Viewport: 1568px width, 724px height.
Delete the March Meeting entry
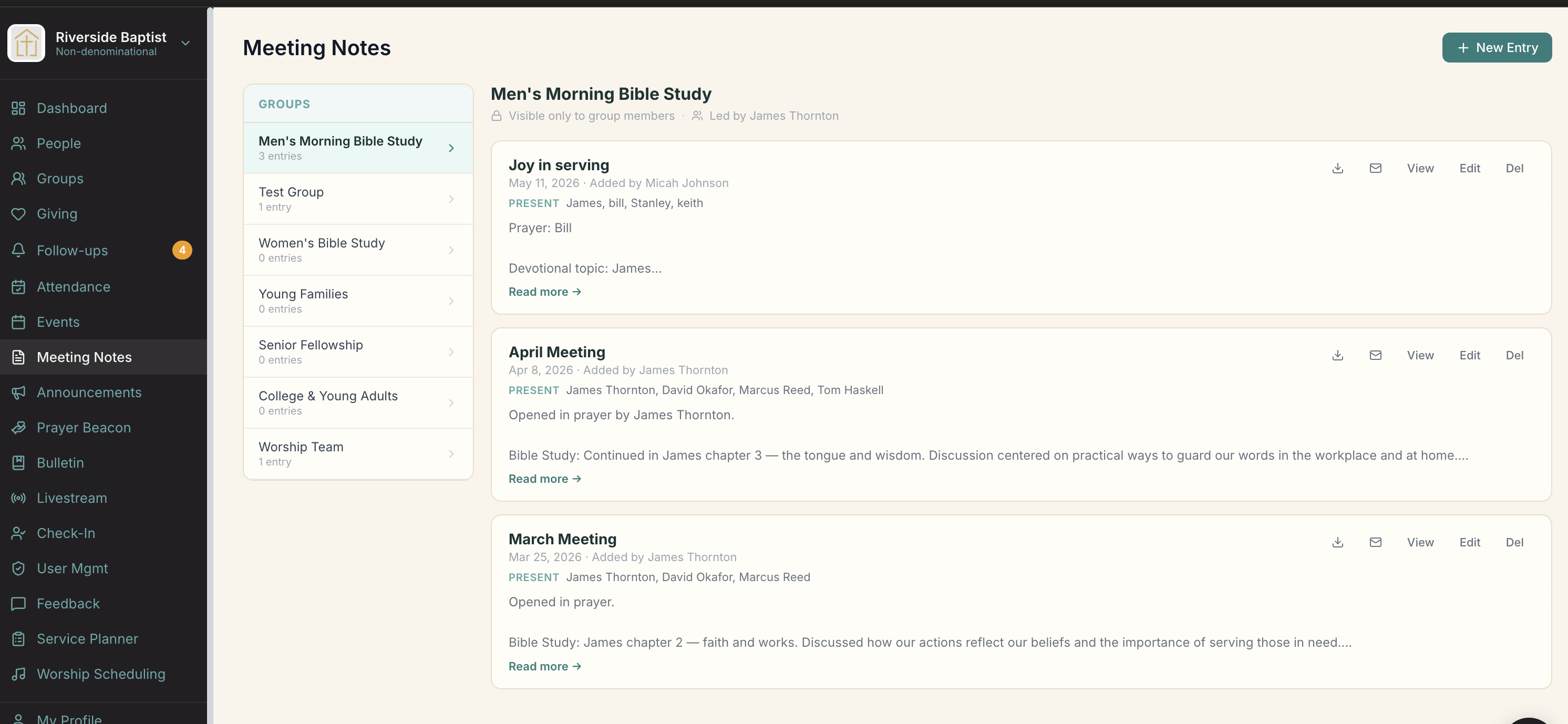(x=1514, y=543)
